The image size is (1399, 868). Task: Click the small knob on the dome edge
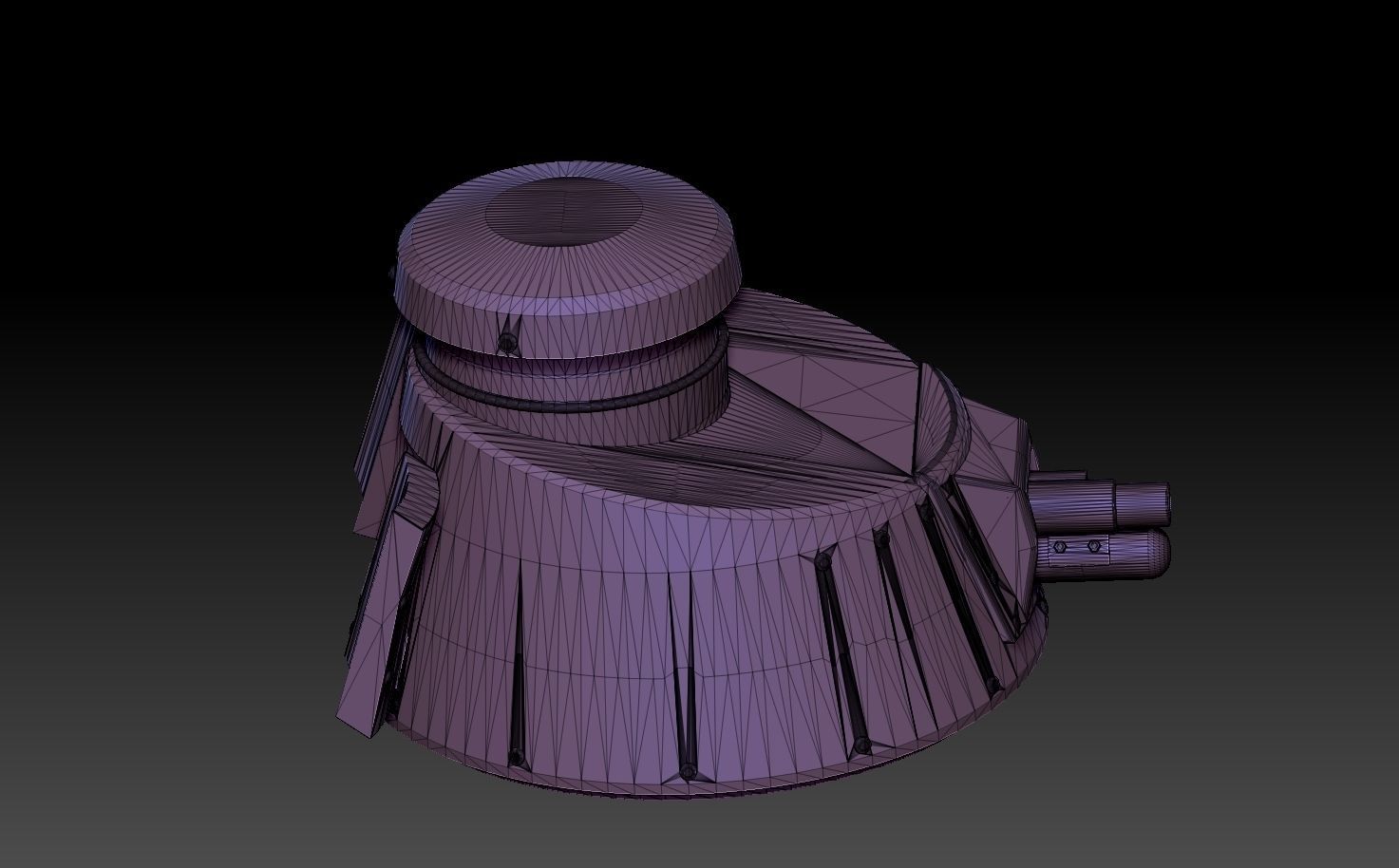tap(507, 342)
